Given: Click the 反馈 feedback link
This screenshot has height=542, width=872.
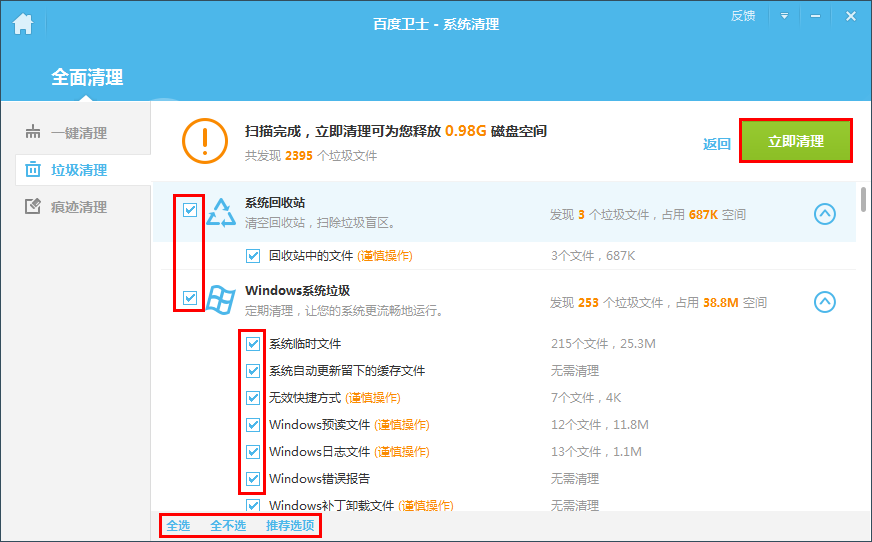Looking at the screenshot, I should tap(743, 16).
